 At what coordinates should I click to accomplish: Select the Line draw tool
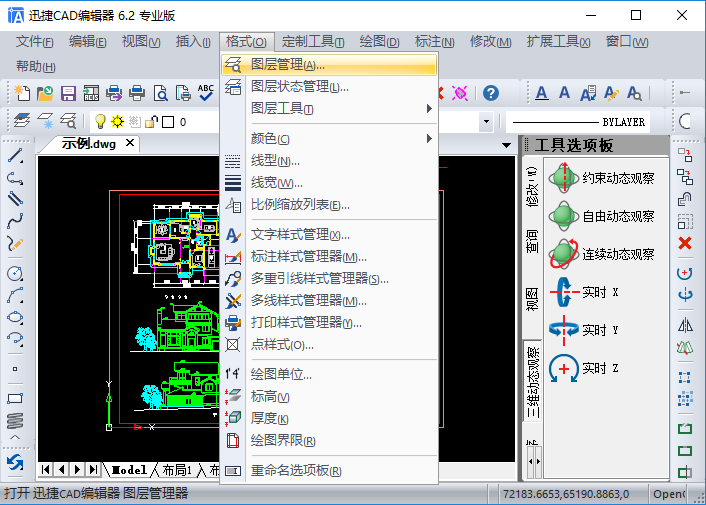tap(15, 156)
